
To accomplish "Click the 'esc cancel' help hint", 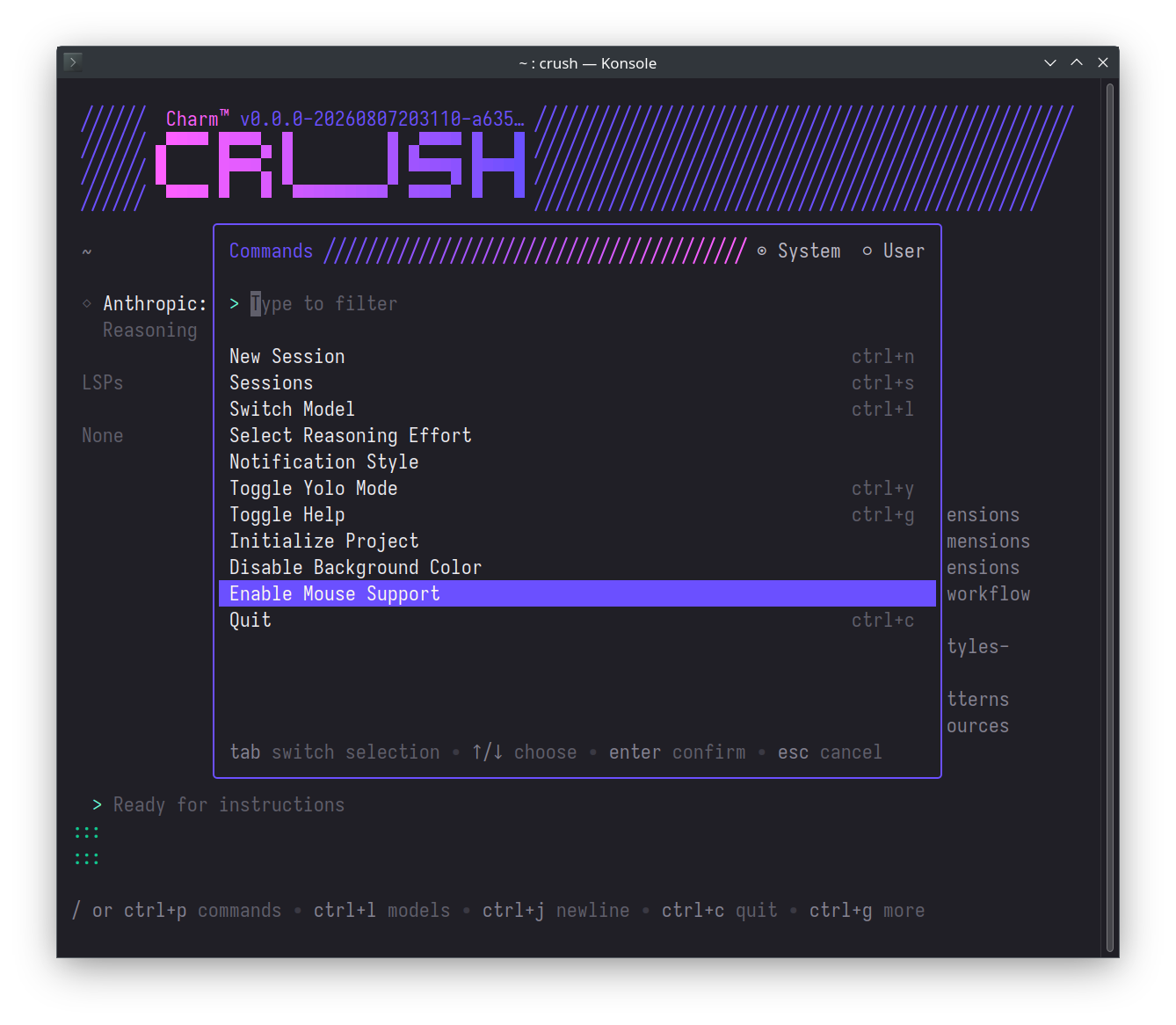I will coord(830,752).
